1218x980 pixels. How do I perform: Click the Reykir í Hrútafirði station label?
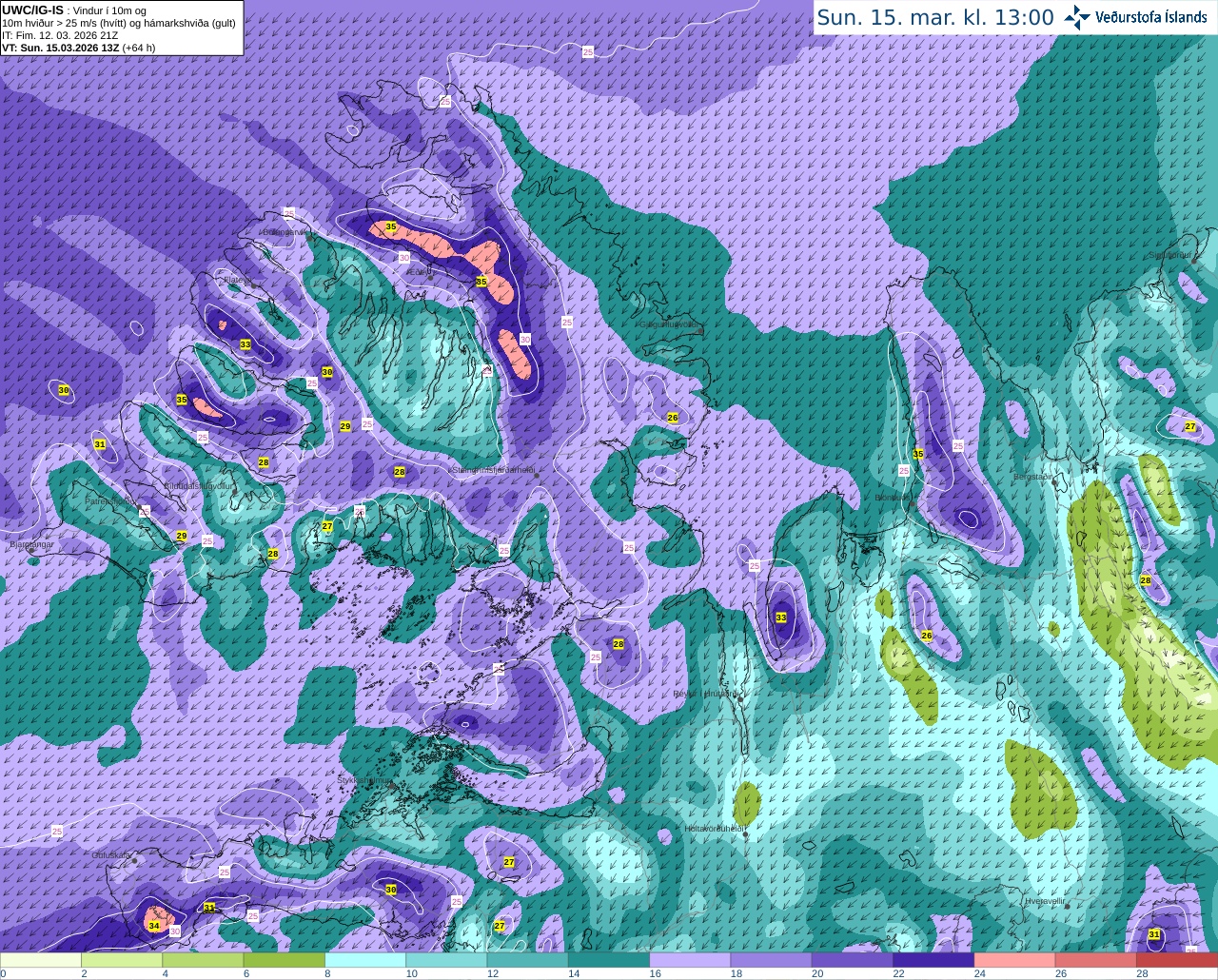pos(706,694)
